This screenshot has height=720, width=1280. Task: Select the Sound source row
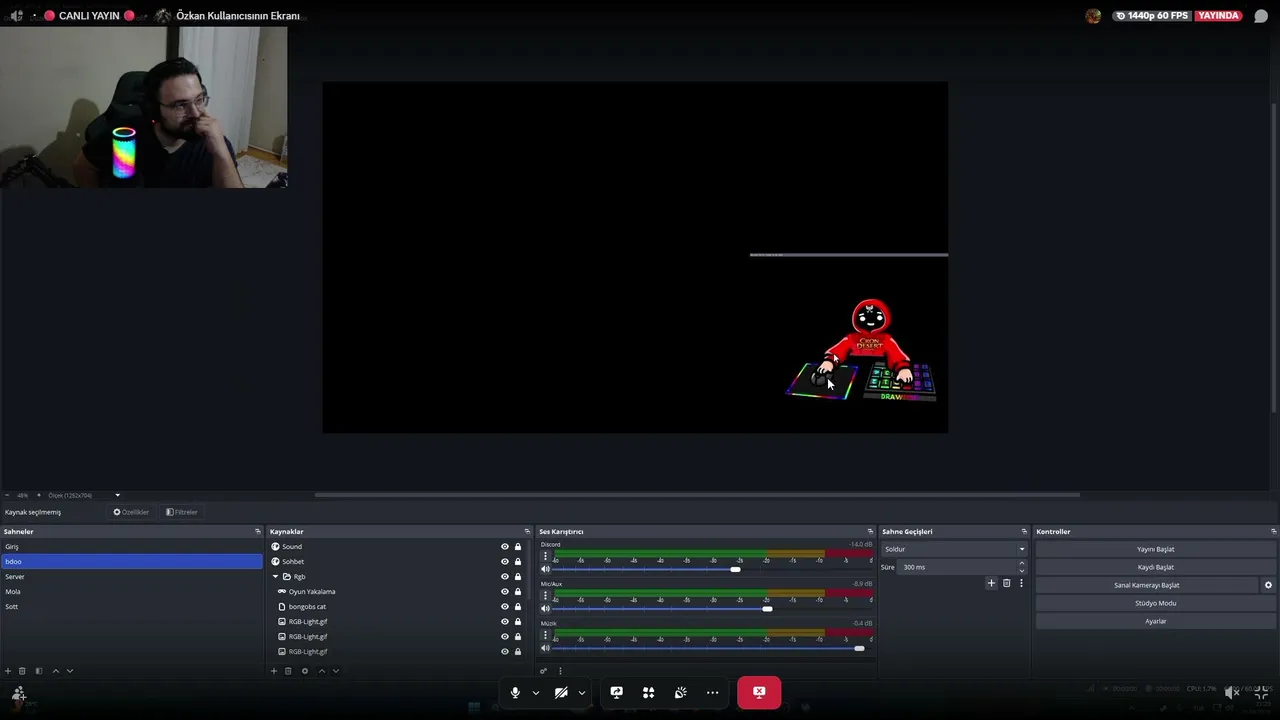pos(398,547)
